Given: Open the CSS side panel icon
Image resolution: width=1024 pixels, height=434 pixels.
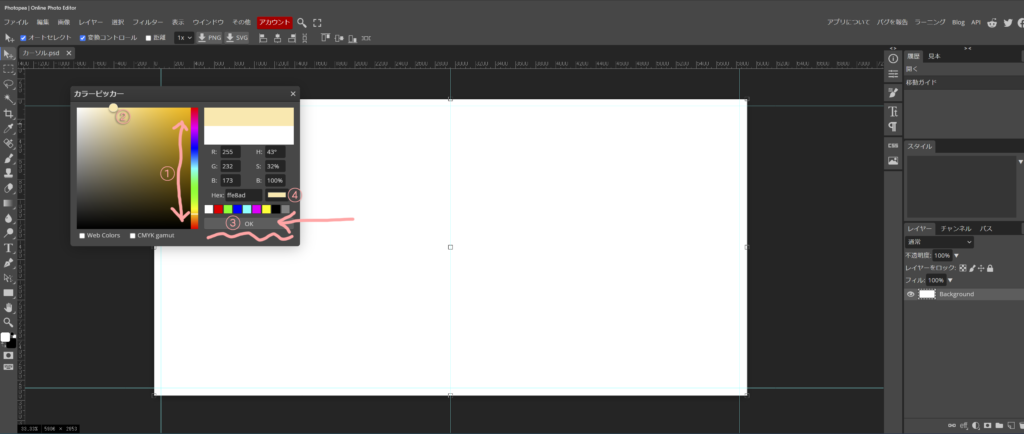Looking at the screenshot, I should (893, 145).
